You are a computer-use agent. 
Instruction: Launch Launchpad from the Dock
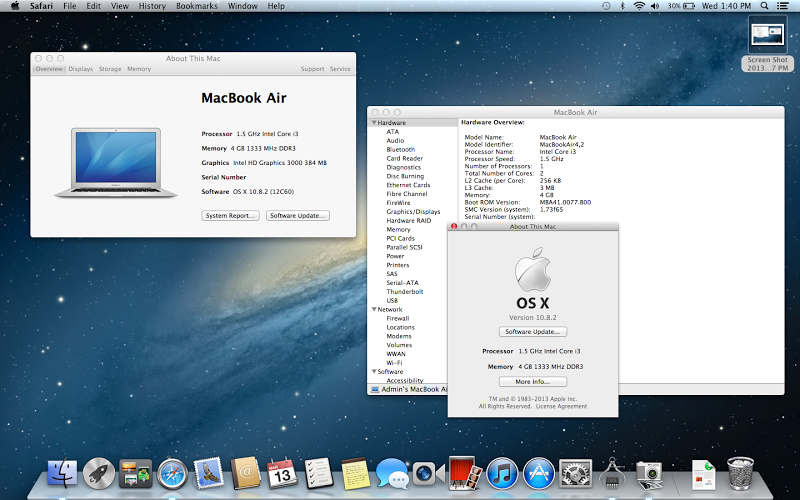tap(98, 472)
